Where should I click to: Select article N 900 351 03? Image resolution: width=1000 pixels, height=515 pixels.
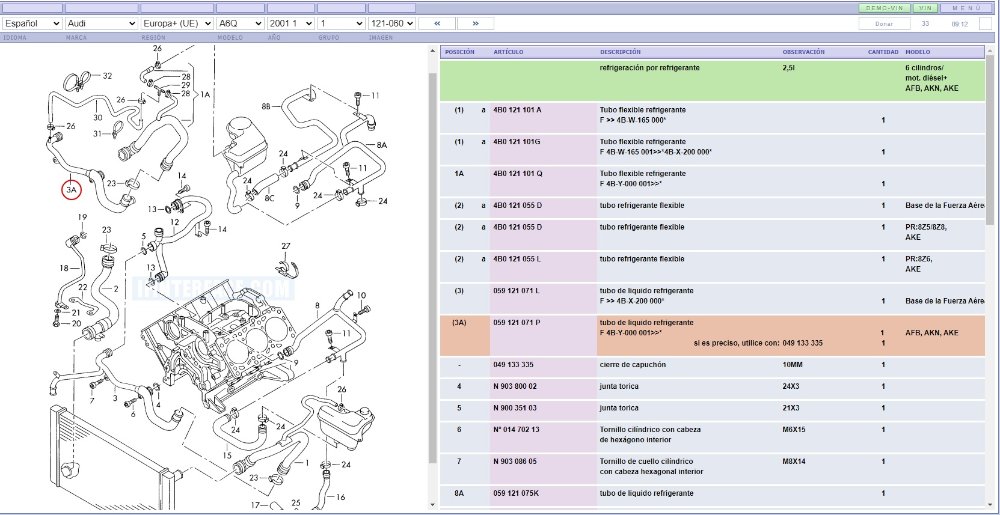(515, 408)
